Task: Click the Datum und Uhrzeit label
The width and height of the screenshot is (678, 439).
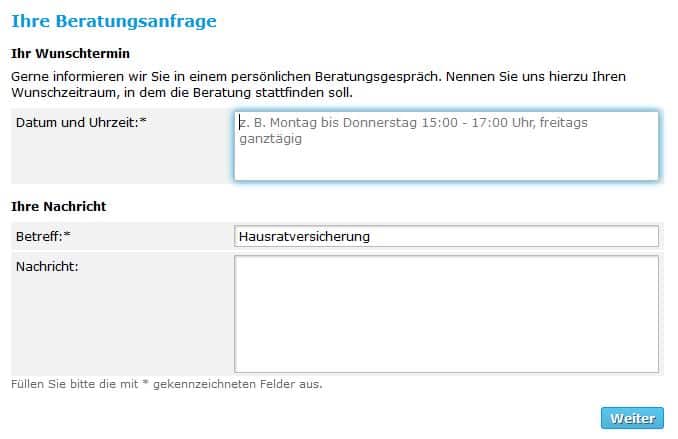Action: click(x=81, y=123)
